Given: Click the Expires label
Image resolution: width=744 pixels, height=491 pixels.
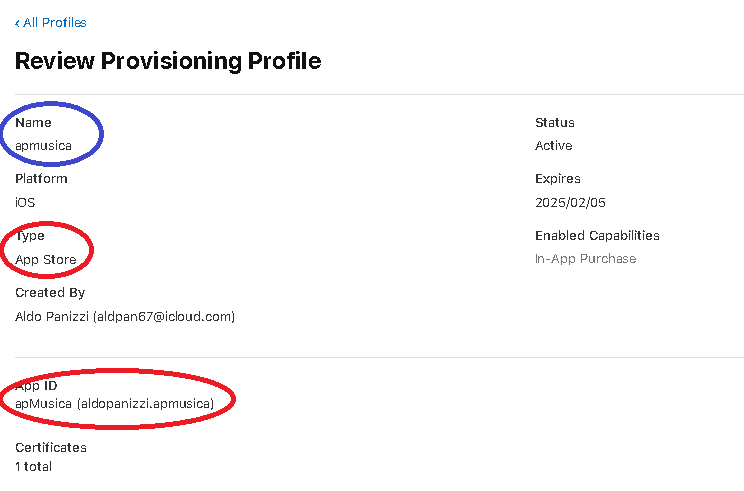Looking at the screenshot, I should coord(558,179).
